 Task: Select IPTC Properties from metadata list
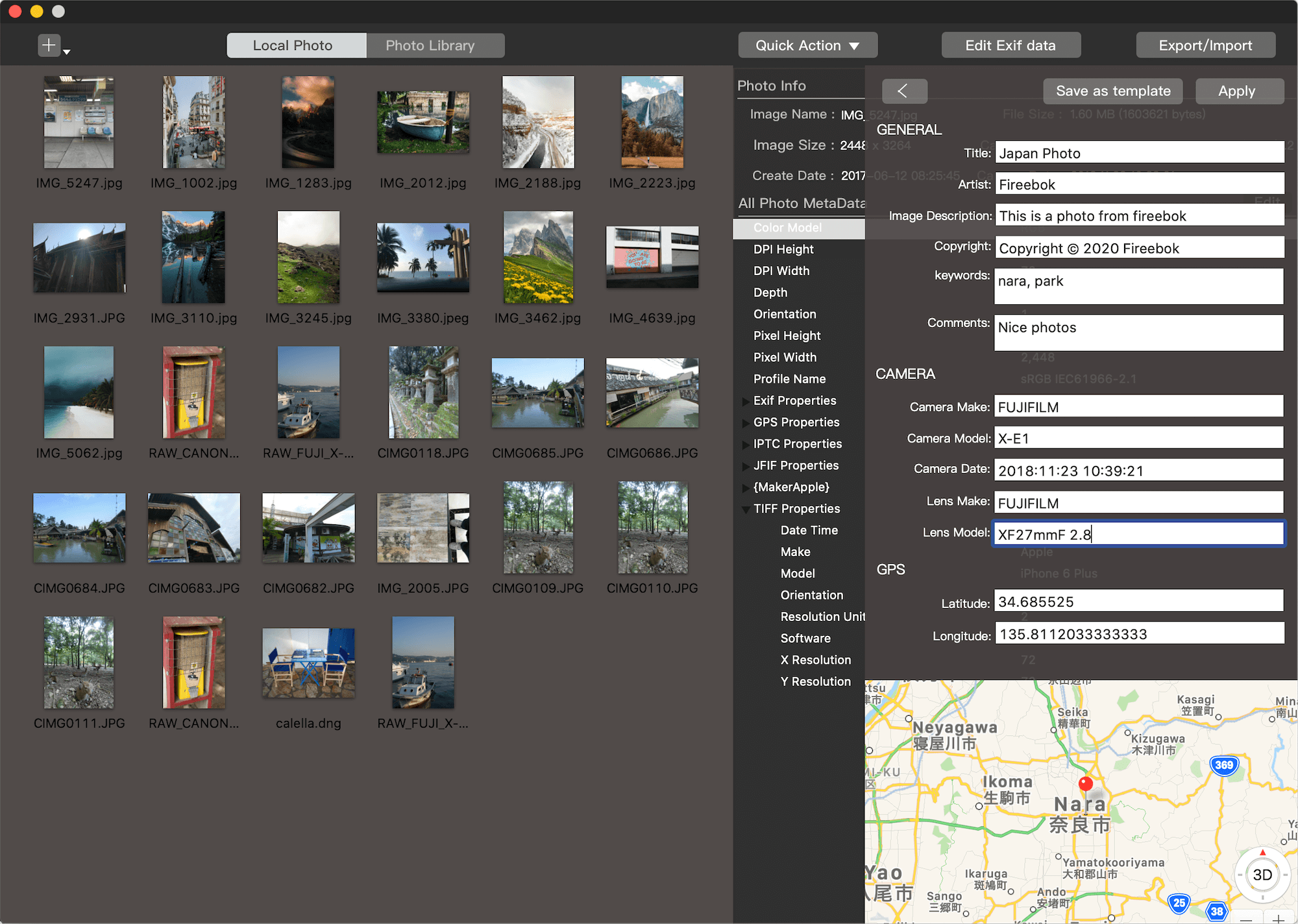[x=797, y=444]
